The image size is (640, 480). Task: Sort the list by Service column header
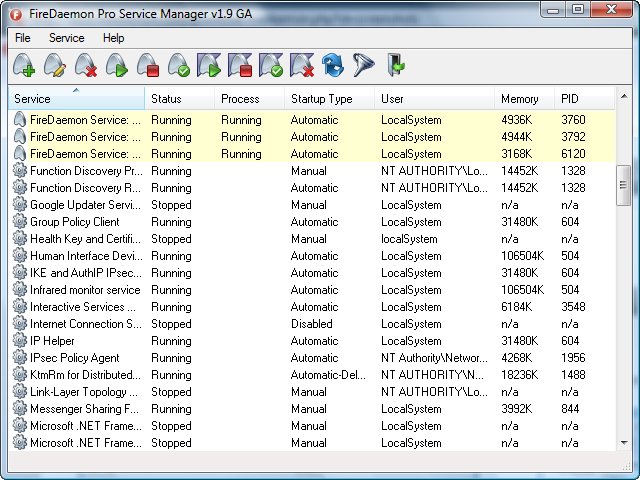(x=76, y=99)
